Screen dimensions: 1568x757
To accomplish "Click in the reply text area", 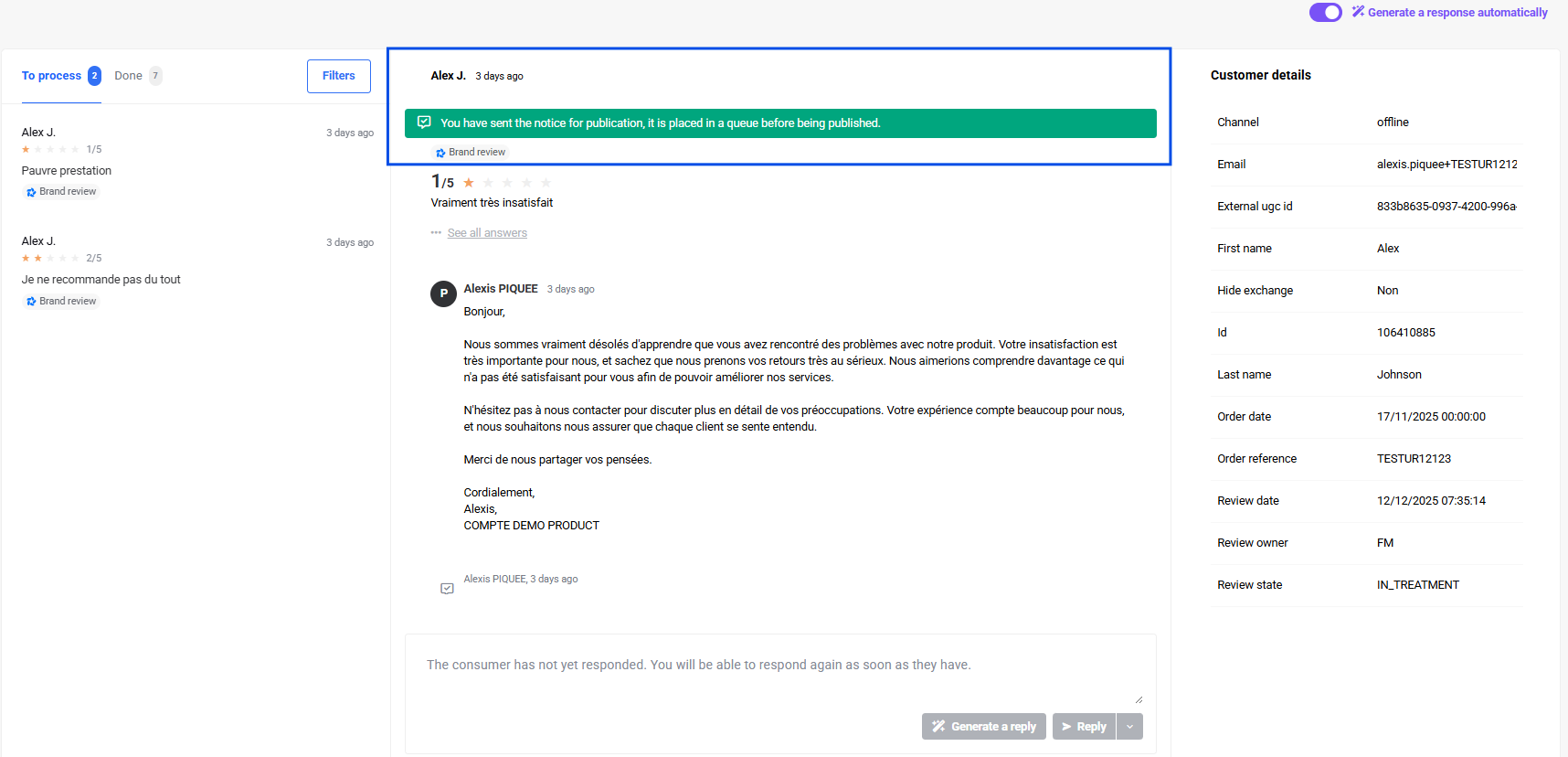I will coord(780,677).
